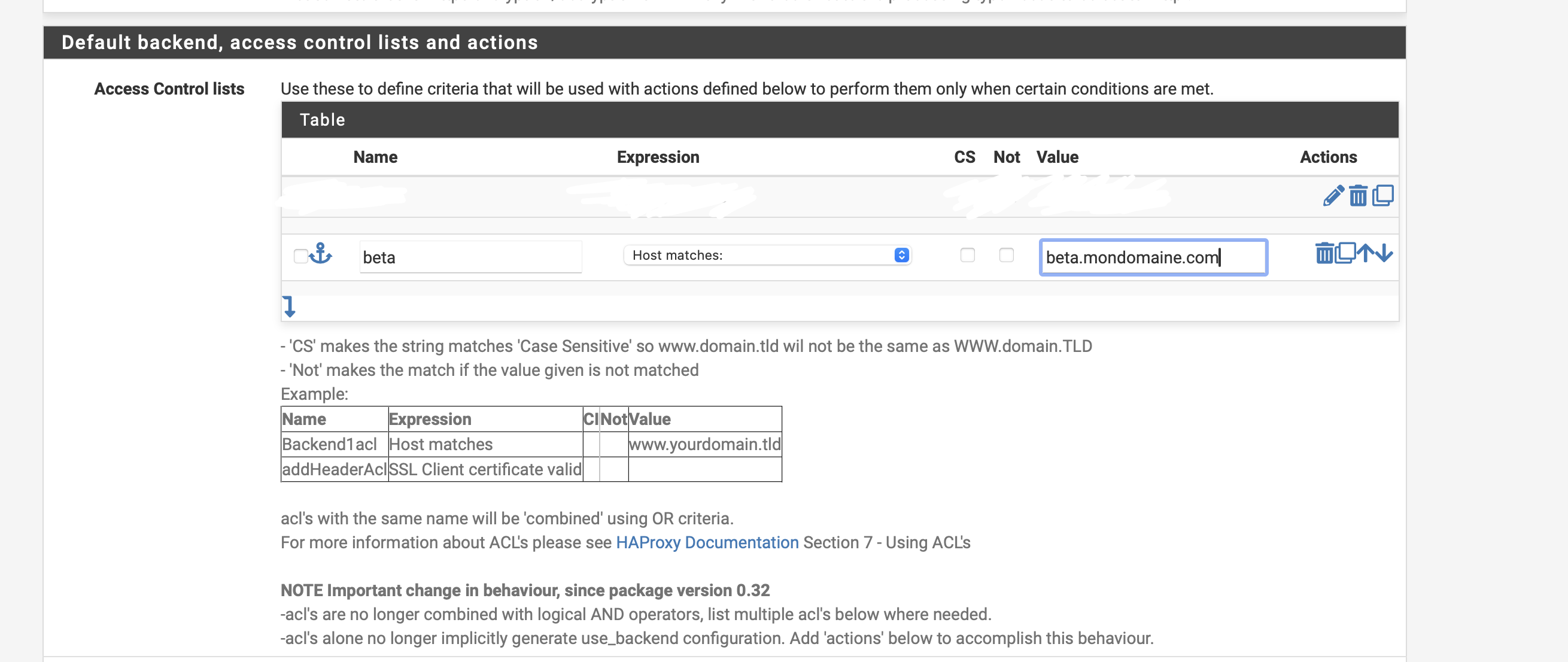This screenshot has width=1568, height=662.
Task: Duplicate the beta ACL row
Action: (x=1345, y=253)
